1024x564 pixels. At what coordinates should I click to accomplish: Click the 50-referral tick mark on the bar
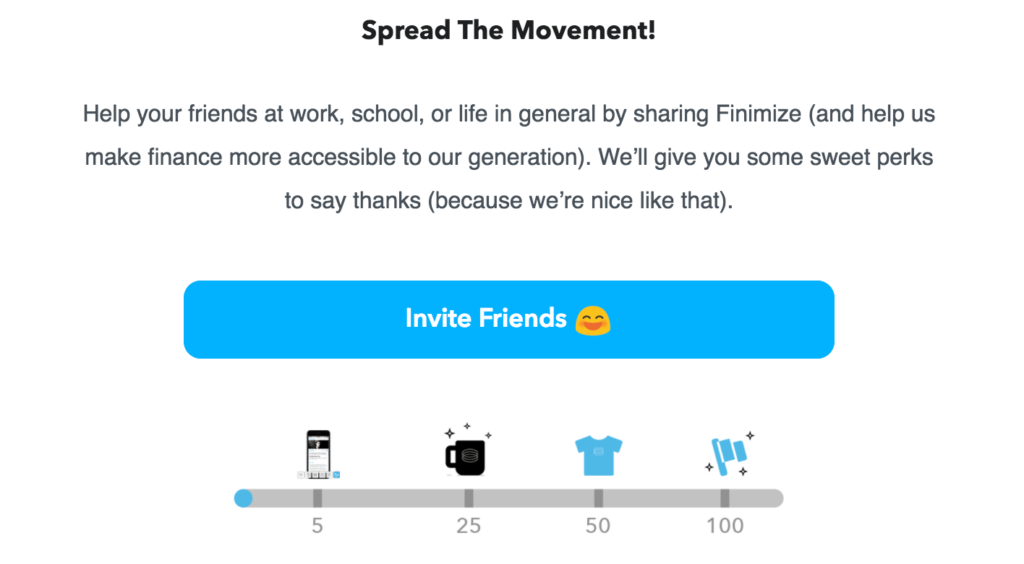pos(598,498)
